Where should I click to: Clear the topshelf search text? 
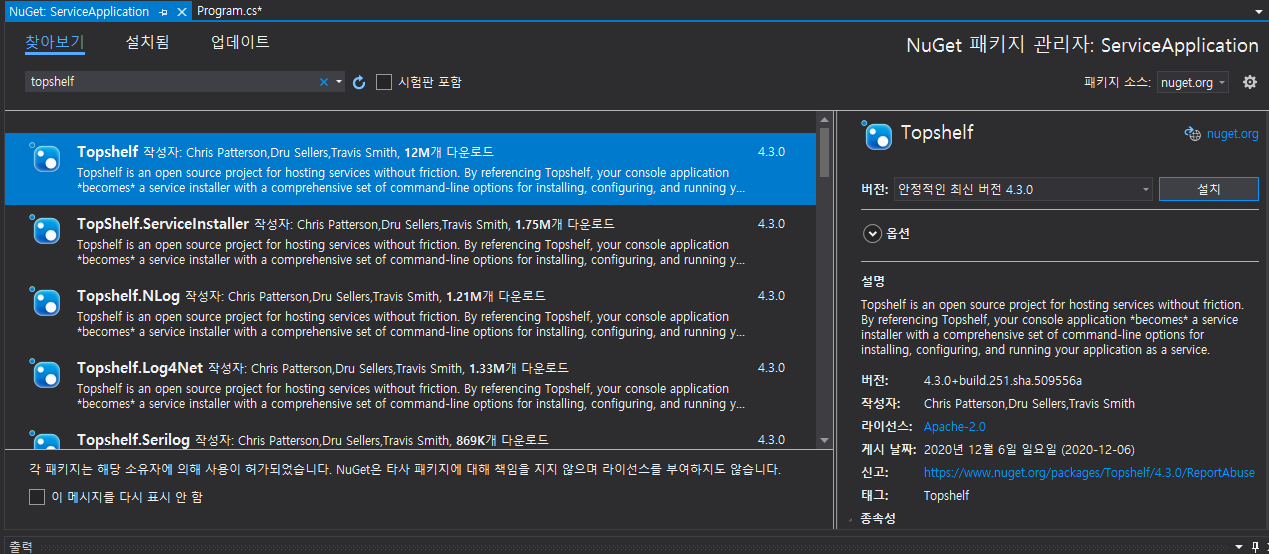(323, 82)
